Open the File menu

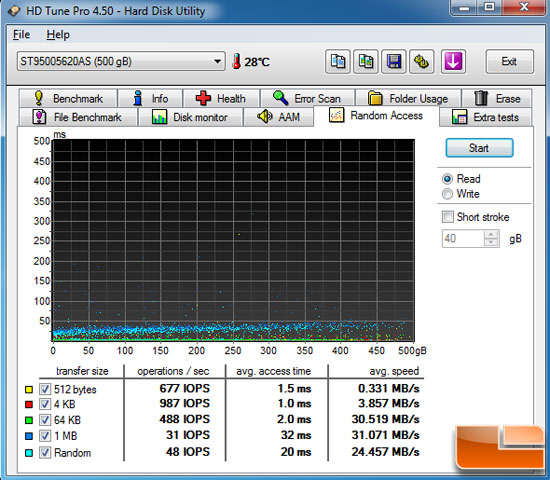point(21,34)
